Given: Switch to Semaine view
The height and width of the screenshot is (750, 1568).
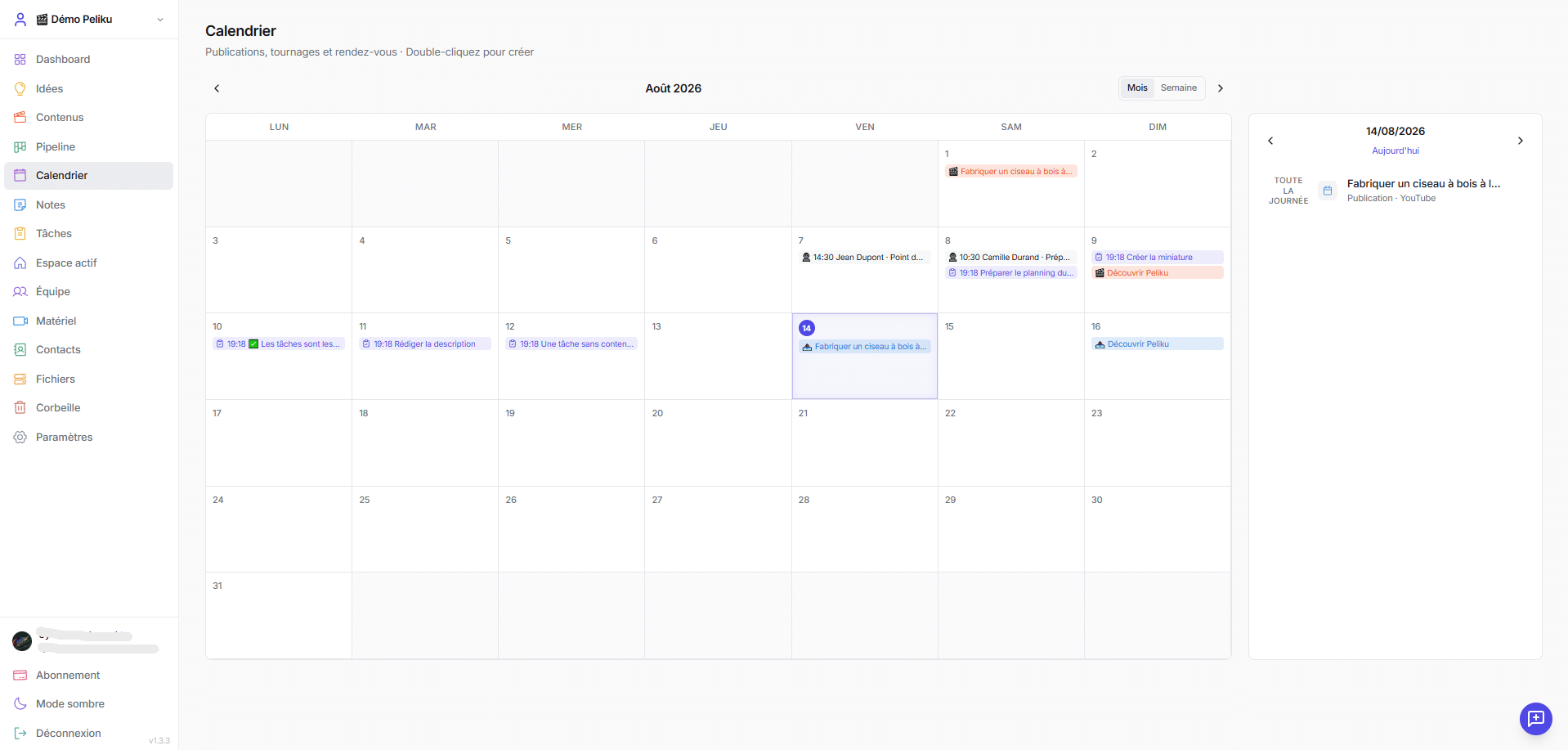Looking at the screenshot, I should (x=1179, y=88).
